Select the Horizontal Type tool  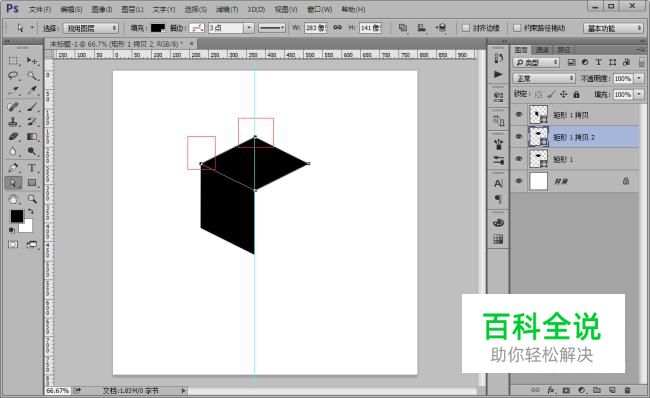click(x=32, y=168)
